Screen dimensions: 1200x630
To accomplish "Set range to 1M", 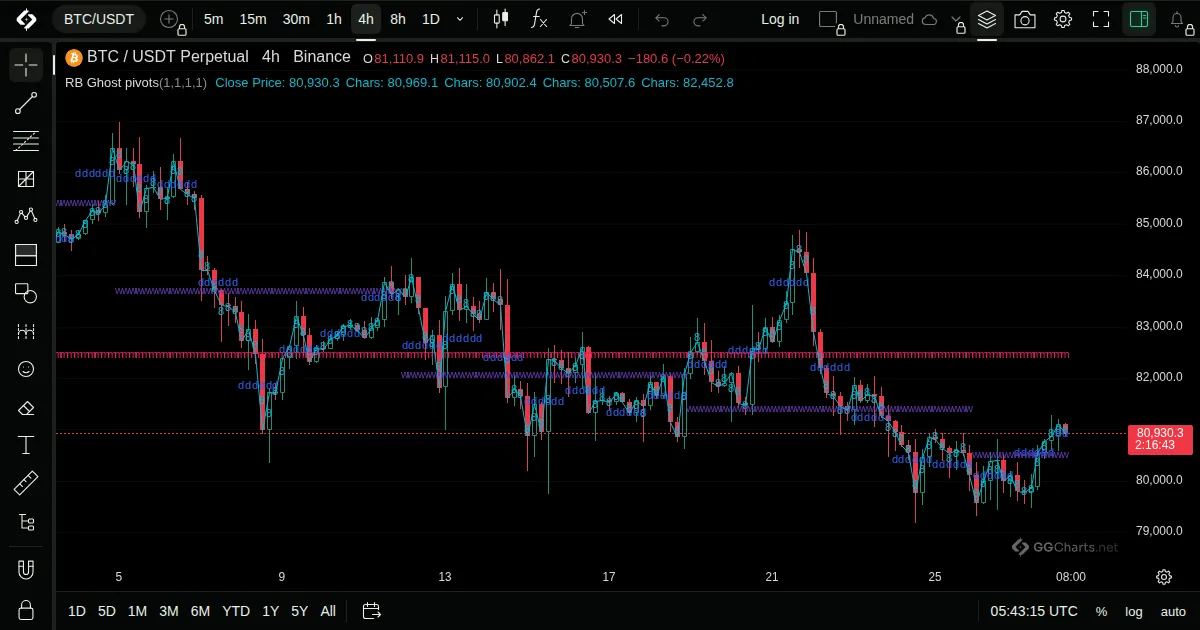I will [137, 611].
